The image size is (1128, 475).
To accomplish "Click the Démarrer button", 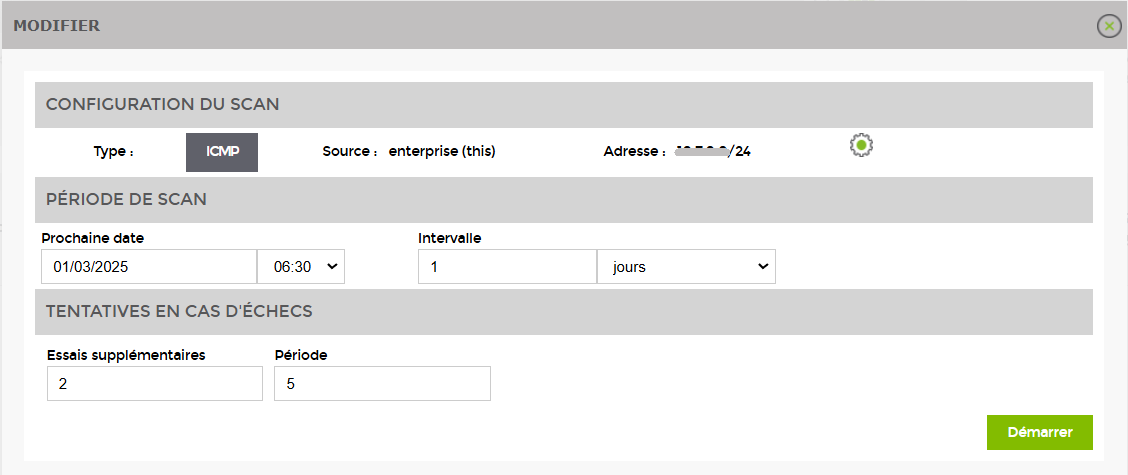I will click(1040, 433).
